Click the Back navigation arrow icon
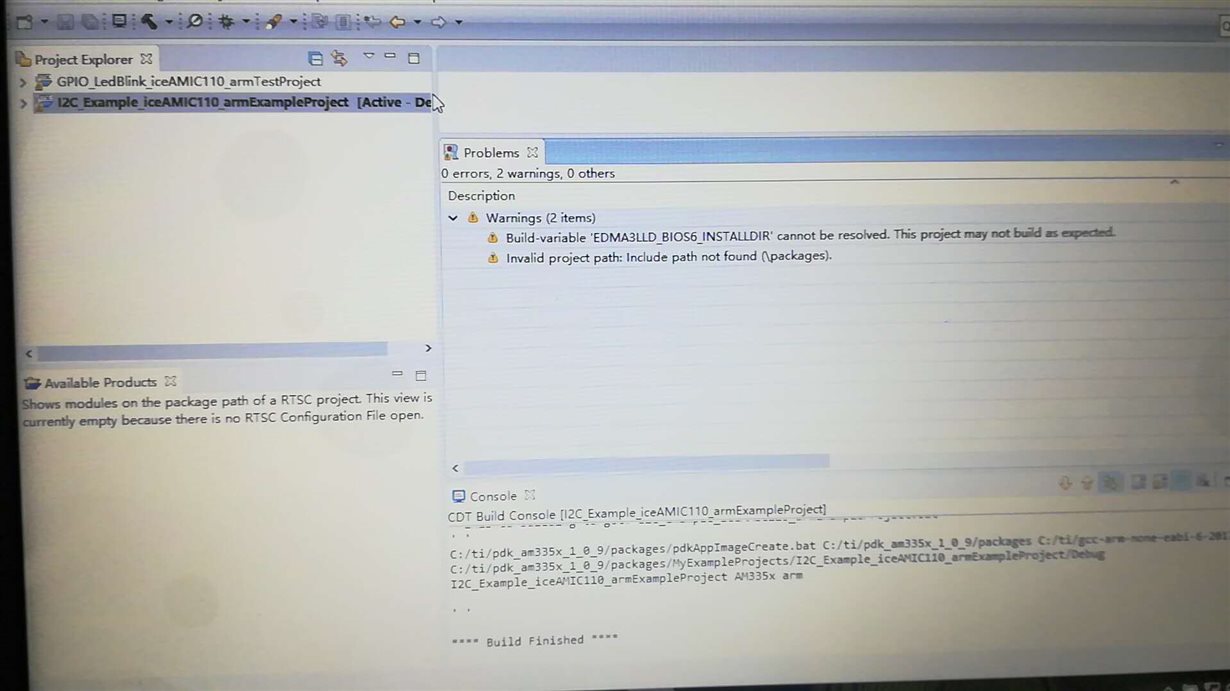Image resolution: width=1230 pixels, height=691 pixels. pos(397,22)
